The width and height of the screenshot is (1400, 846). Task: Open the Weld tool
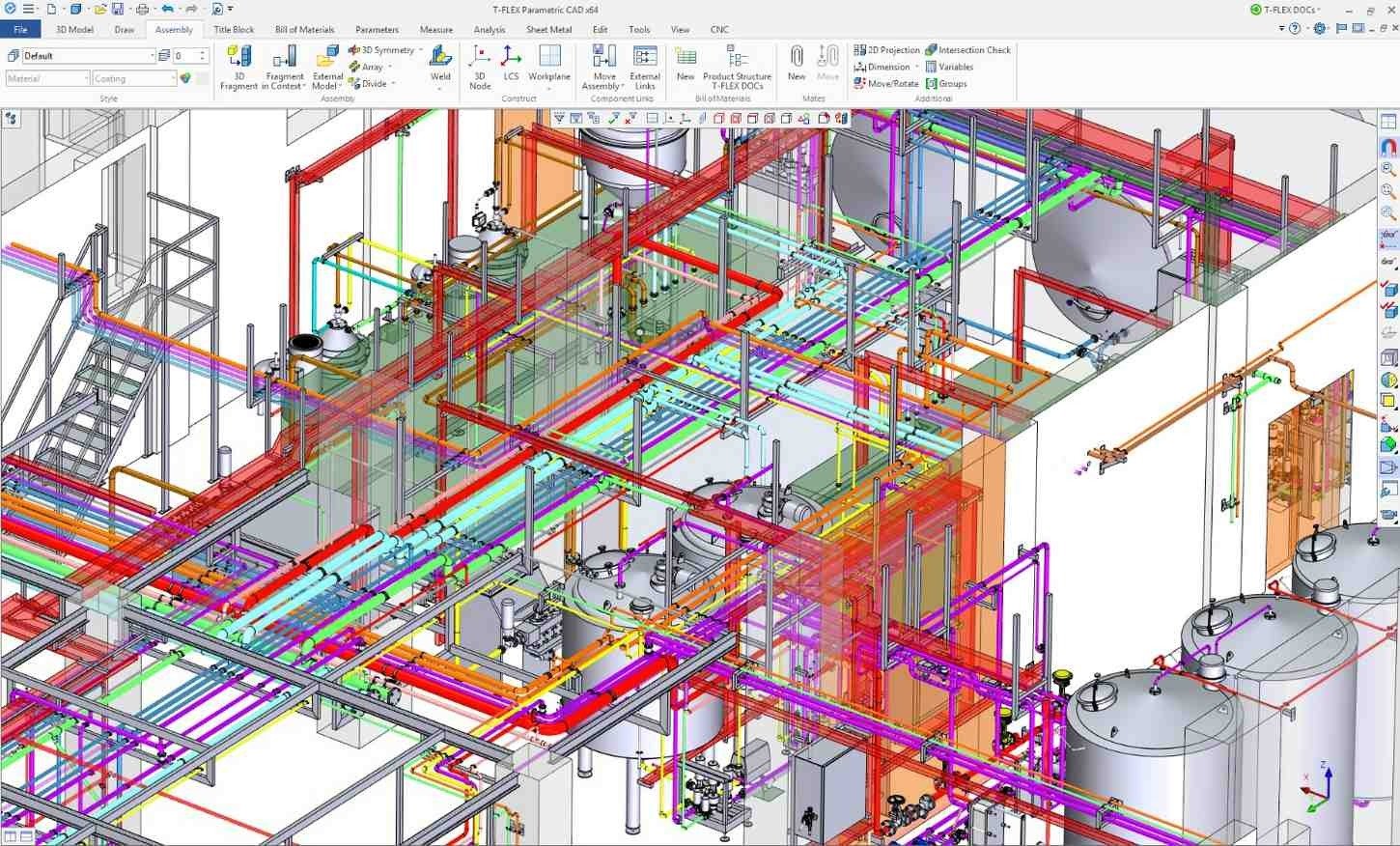440,68
